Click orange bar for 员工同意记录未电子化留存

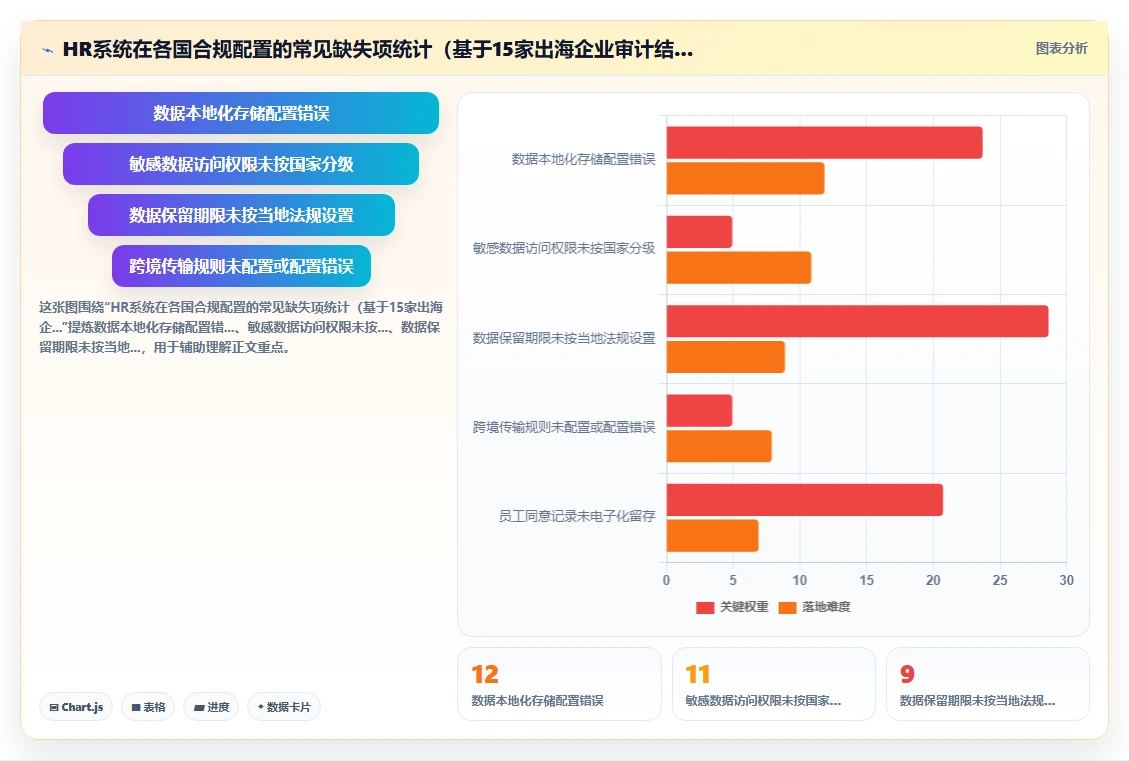[x=713, y=536]
